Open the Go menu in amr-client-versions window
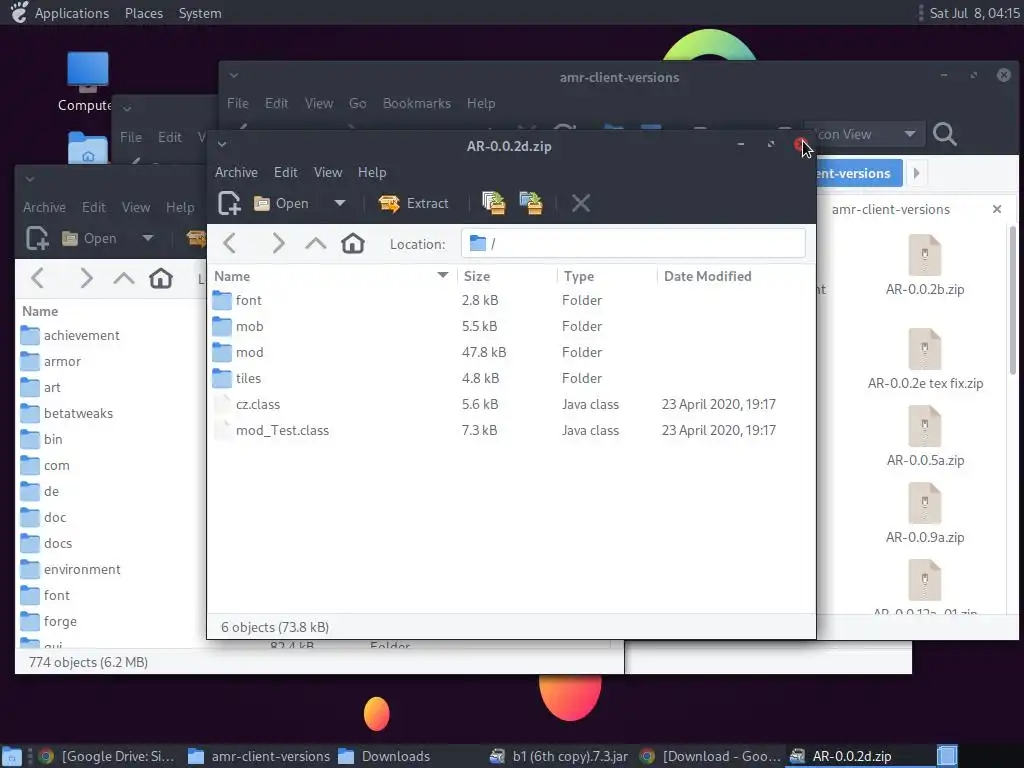1024x768 pixels. click(357, 103)
